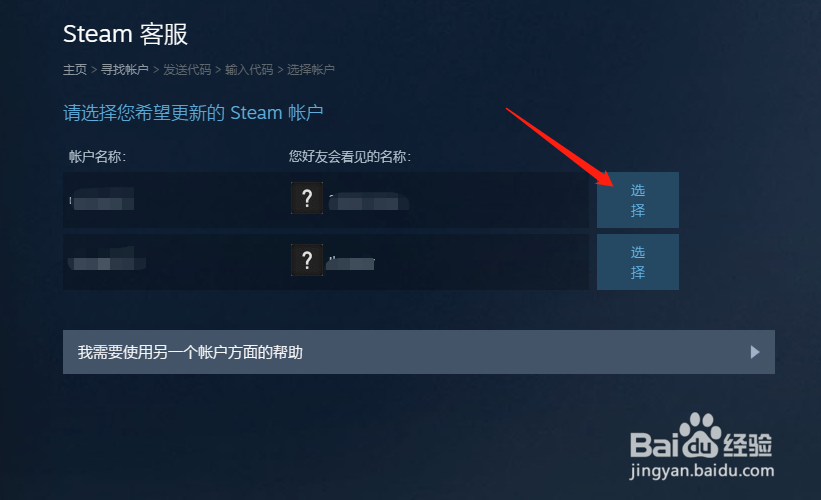Click the blurred friend display name in first row

(369, 202)
